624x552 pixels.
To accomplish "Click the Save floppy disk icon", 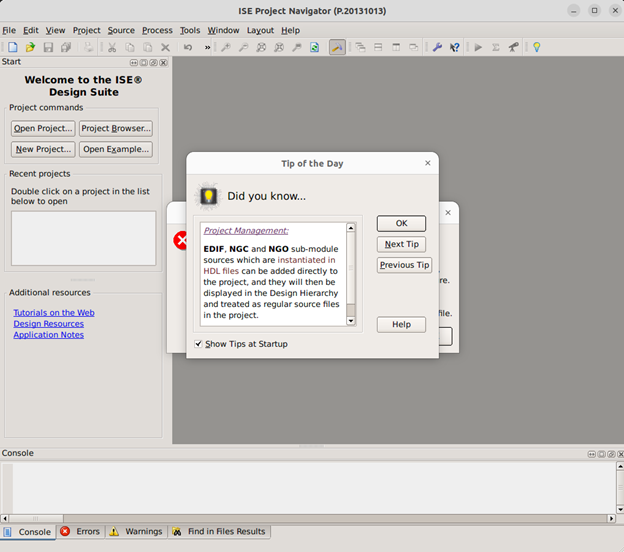I will point(48,47).
